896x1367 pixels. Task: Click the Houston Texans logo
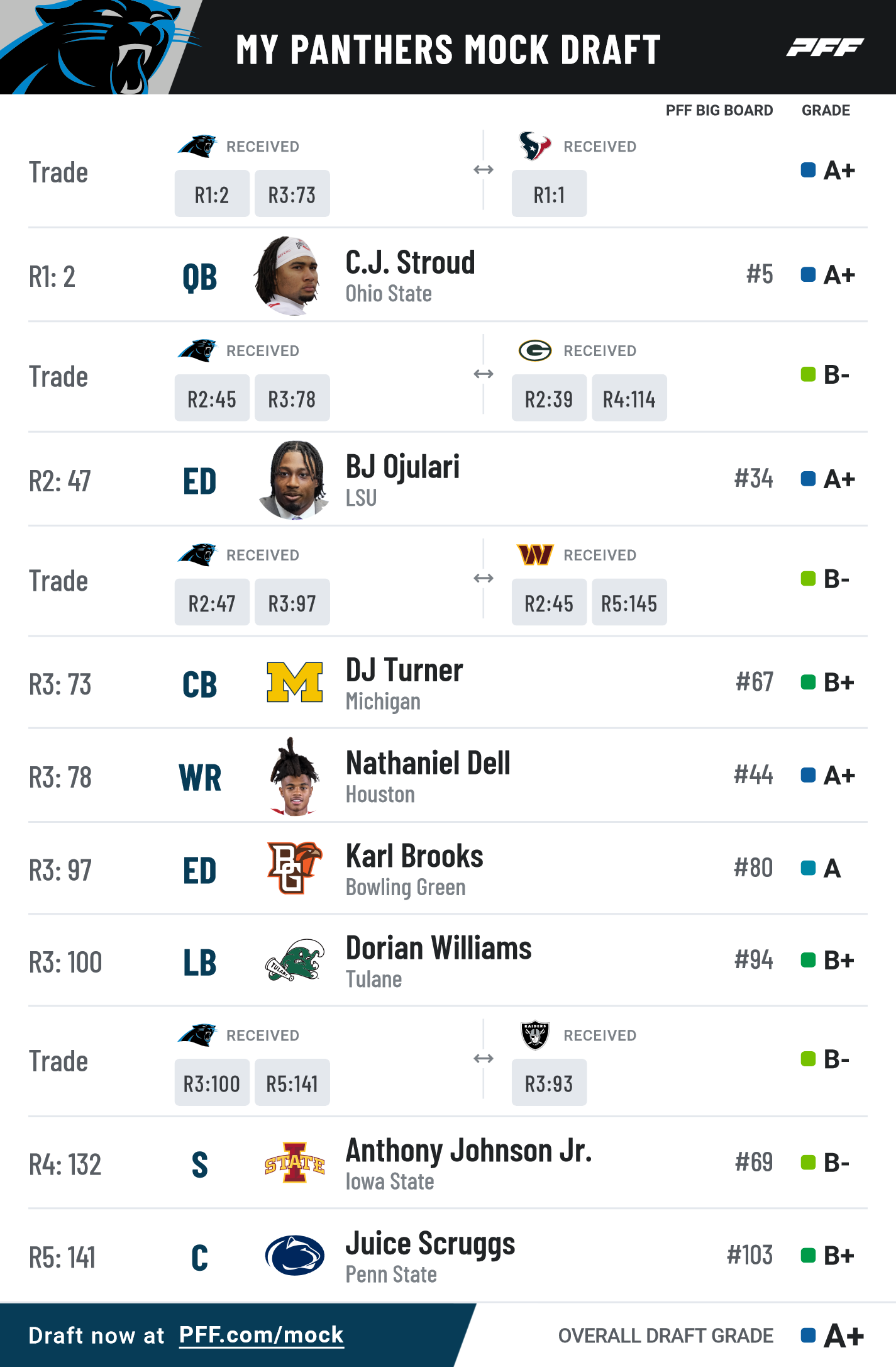coord(534,146)
